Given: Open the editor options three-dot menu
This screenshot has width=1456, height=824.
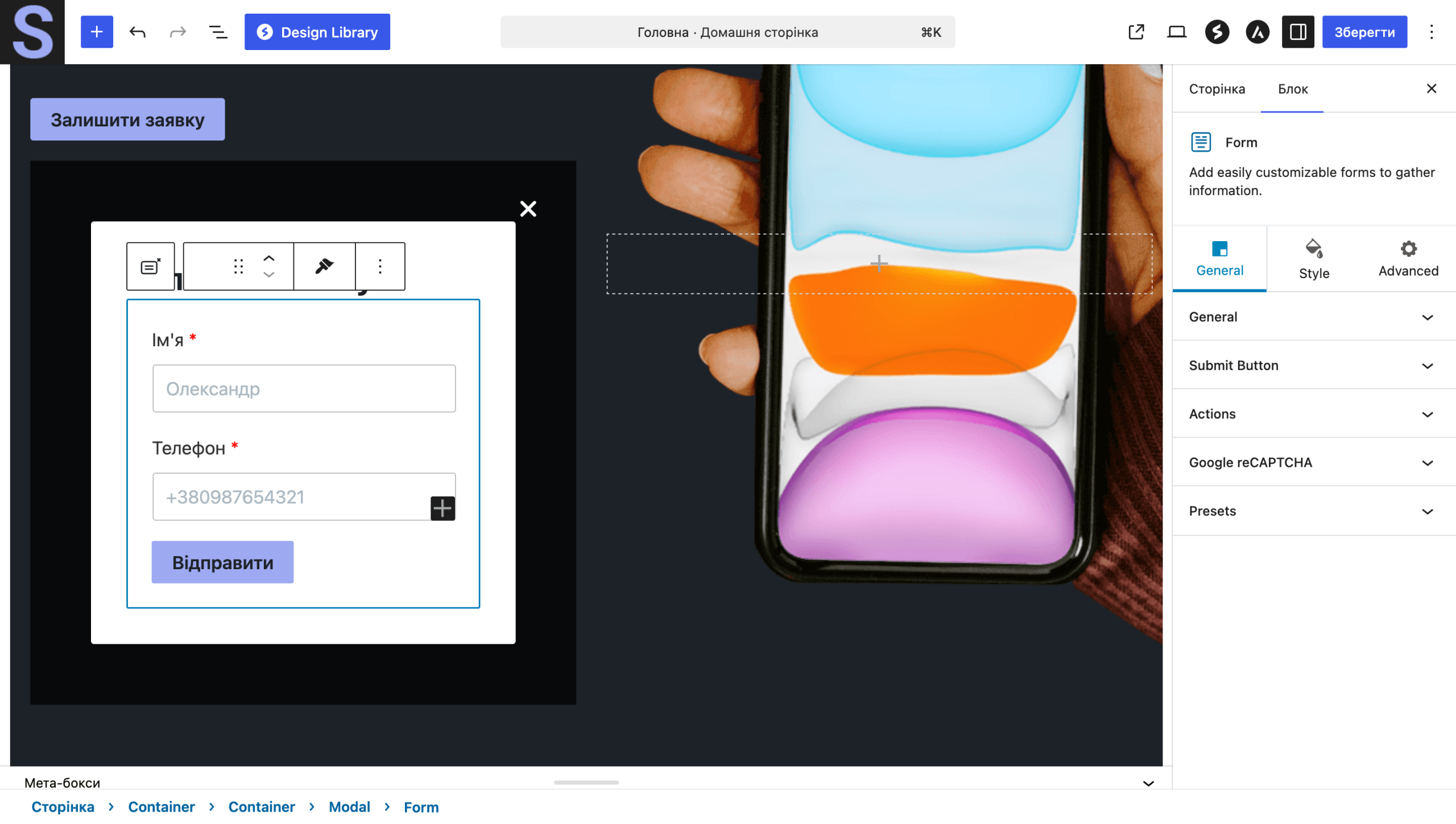Looking at the screenshot, I should pyautogui.click(x=1432, y=32).
